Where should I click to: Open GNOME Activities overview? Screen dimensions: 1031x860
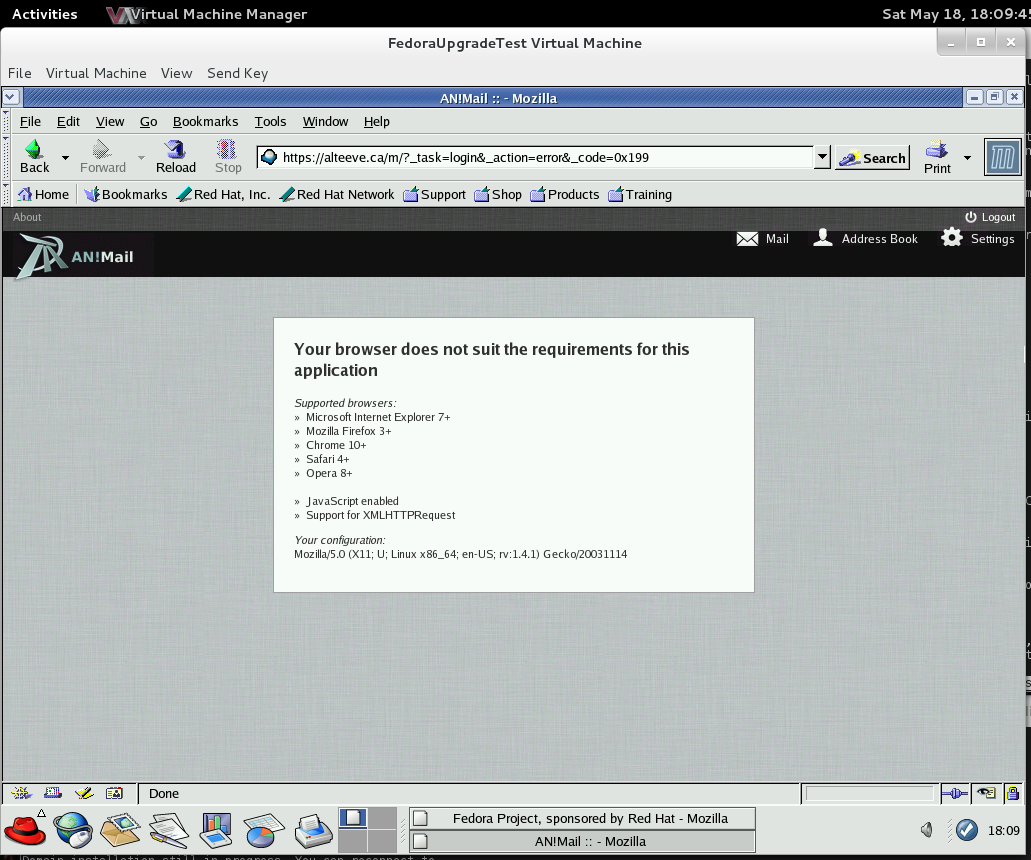click(x=44, y=14)
